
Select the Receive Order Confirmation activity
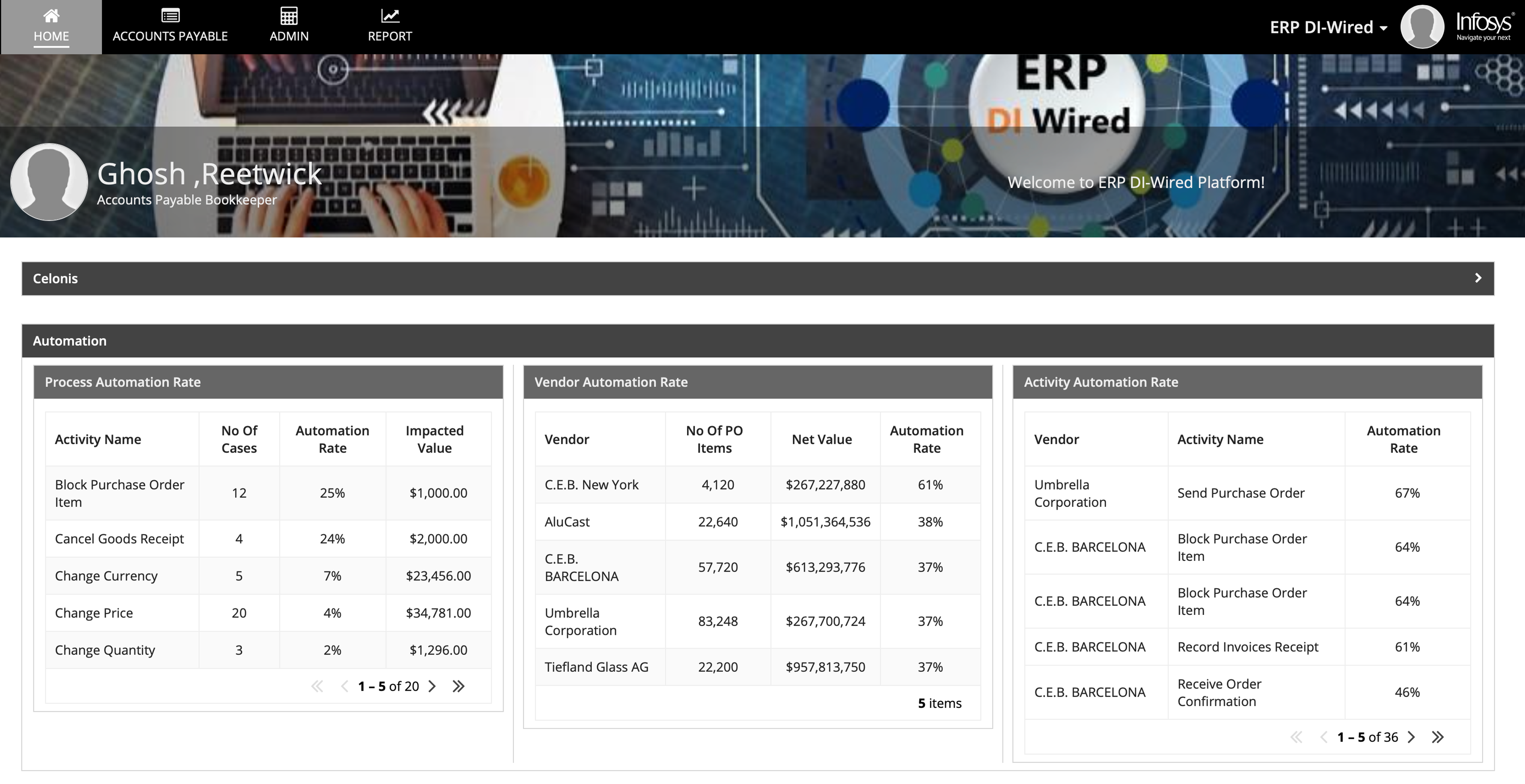(1219, 692)
